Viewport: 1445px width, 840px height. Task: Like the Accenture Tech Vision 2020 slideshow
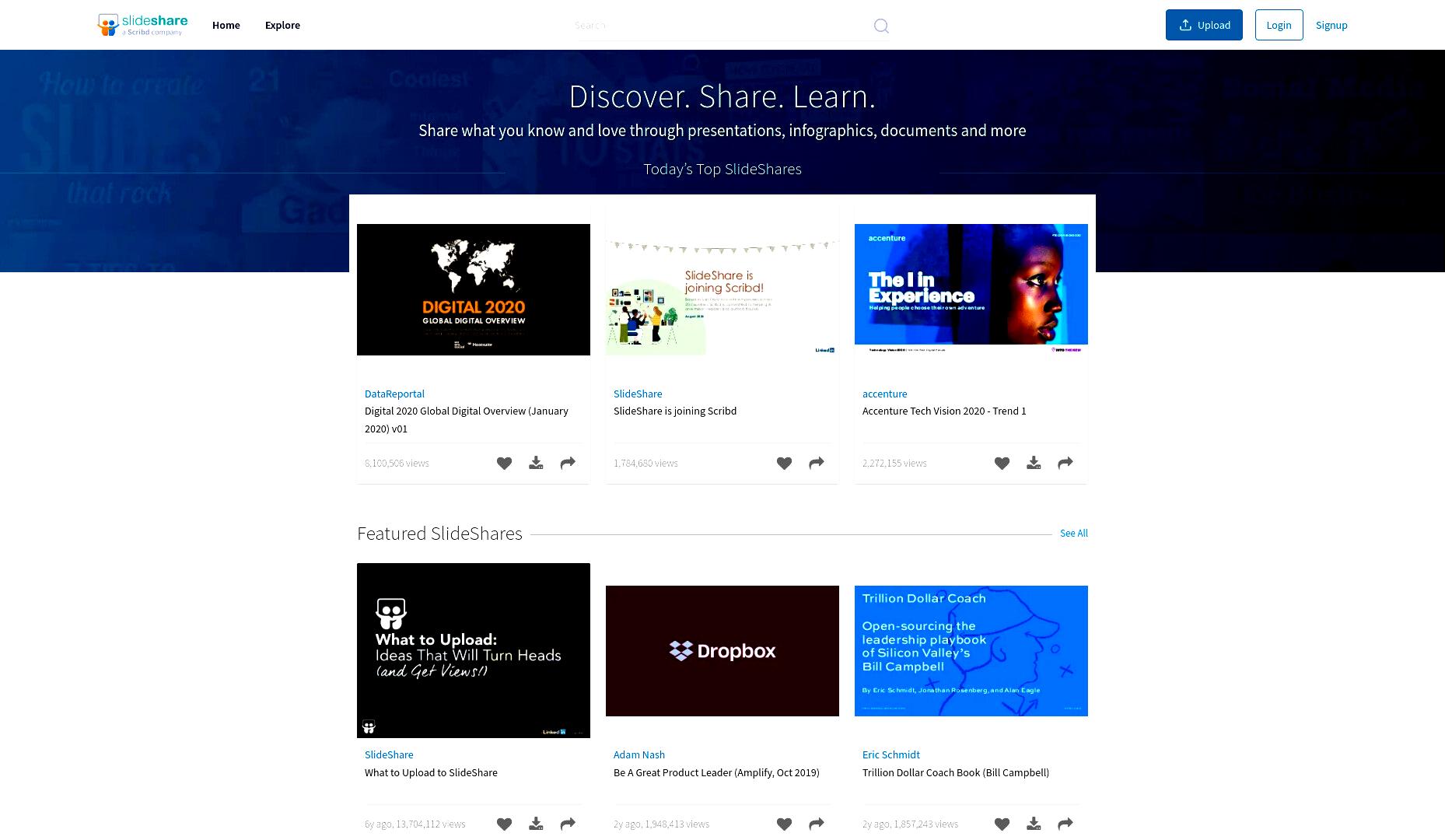pyautogui.click(x=1002, y=463)
